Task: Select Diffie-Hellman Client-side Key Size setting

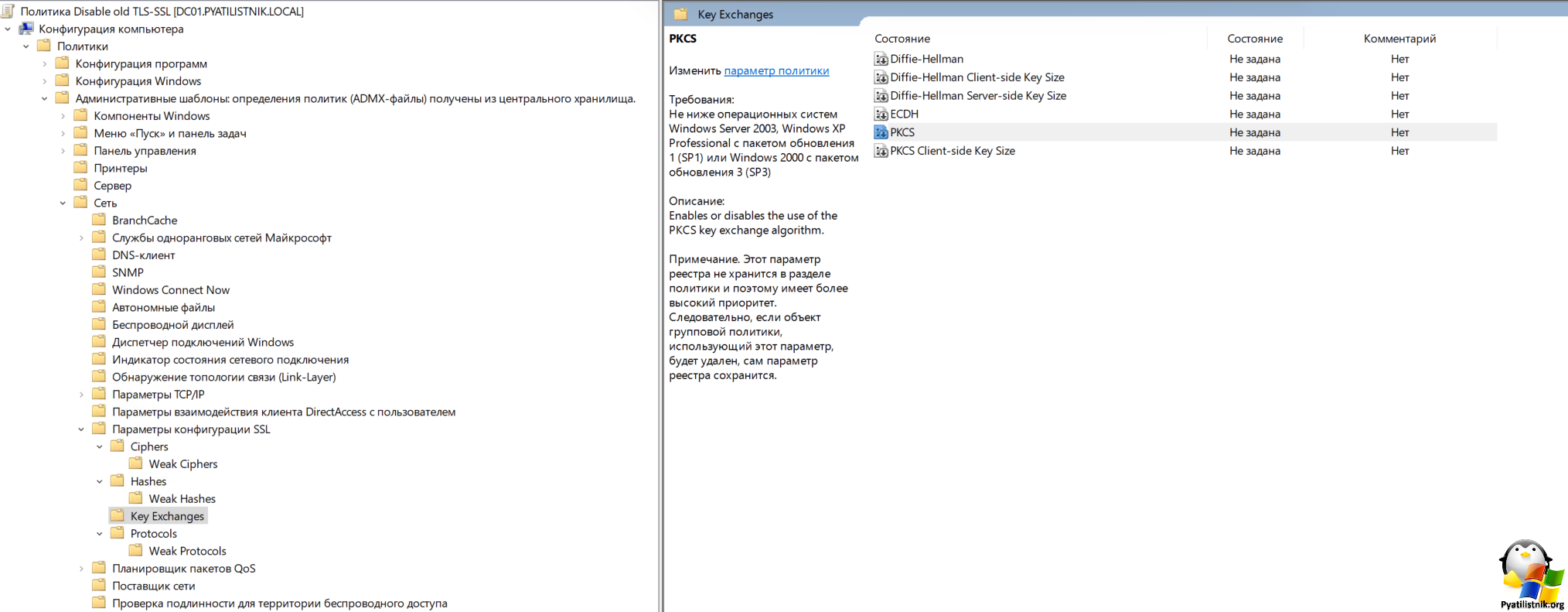Action: [977, 77]
